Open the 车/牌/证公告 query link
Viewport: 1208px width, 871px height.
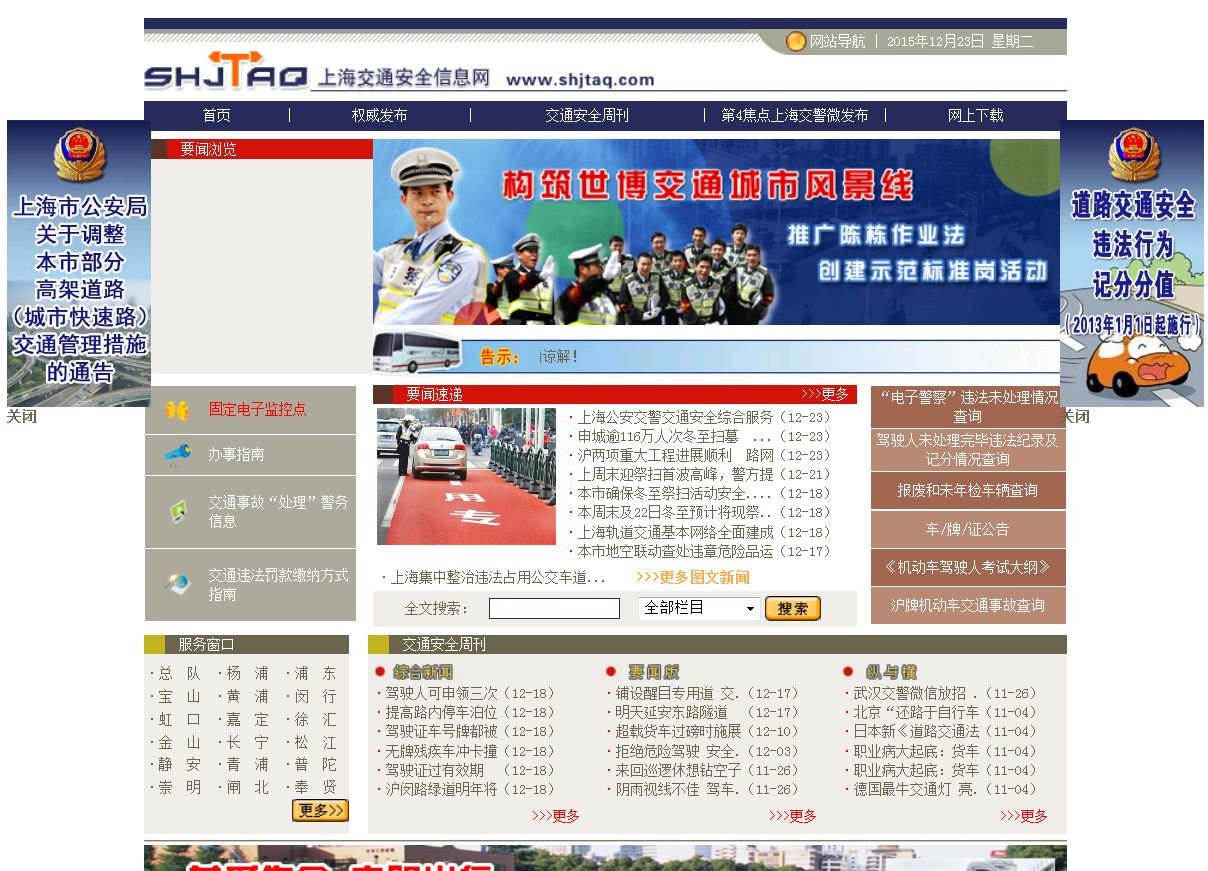pos(967,531)
